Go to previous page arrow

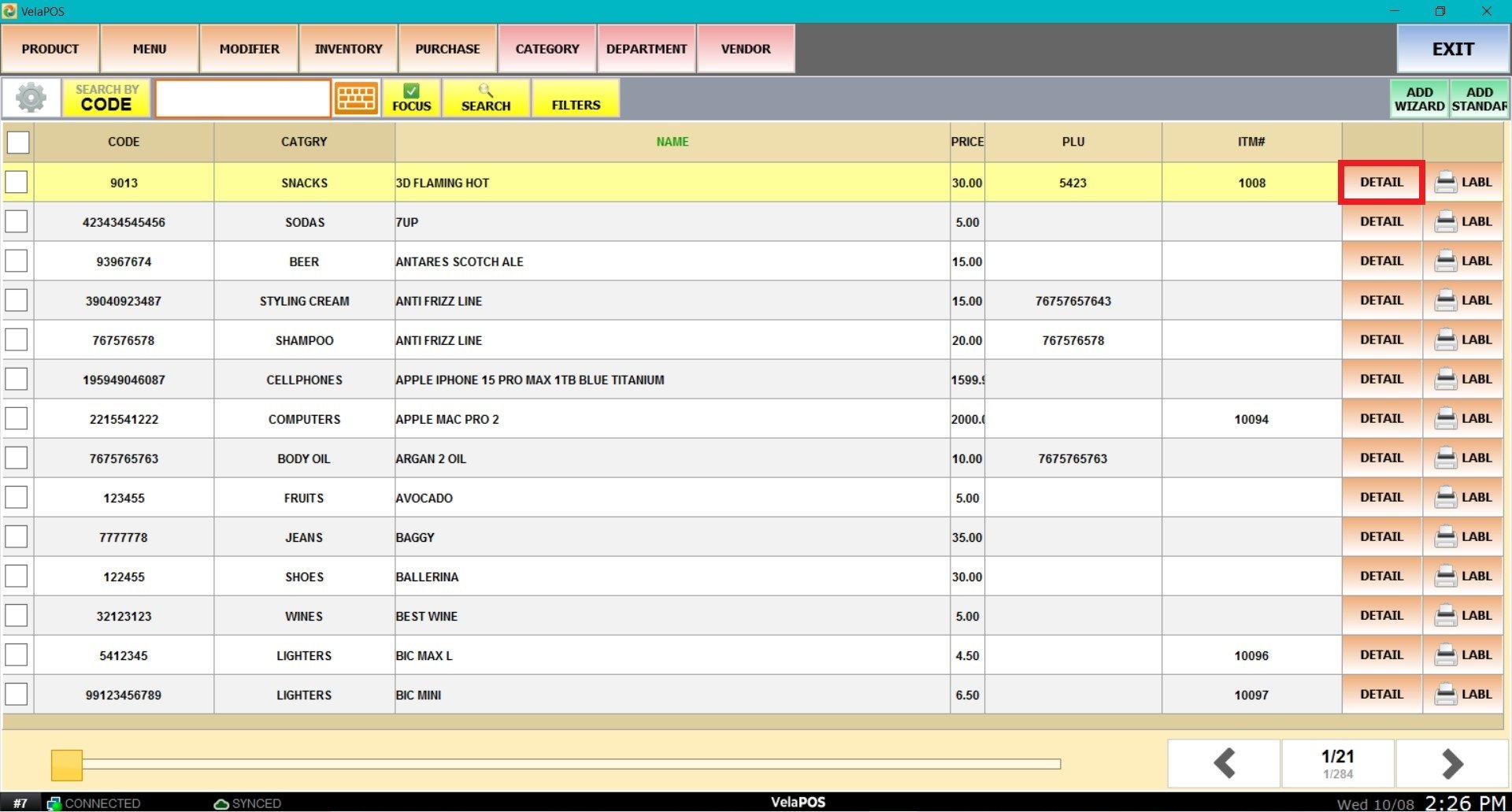click(x=1224, y=763)
